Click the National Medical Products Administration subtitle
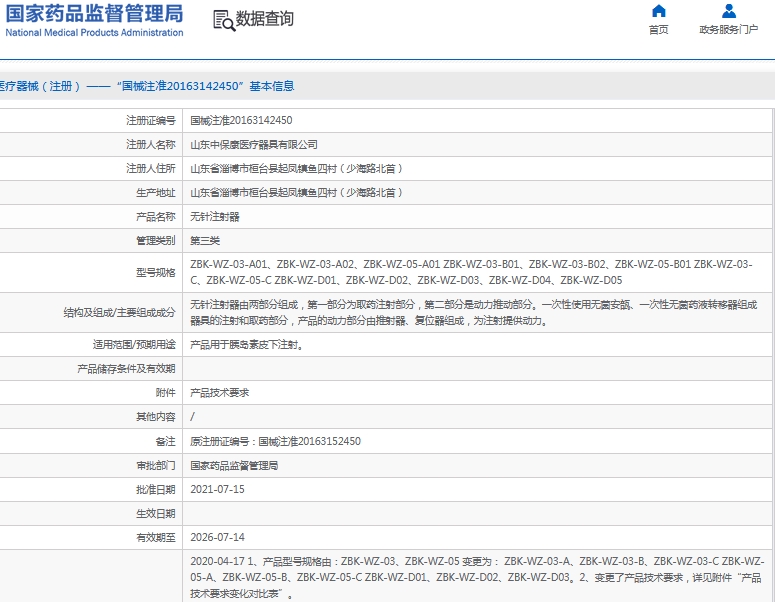Viewport: 775px width, 602px height. pyautogui.click(x=94, y=33)
